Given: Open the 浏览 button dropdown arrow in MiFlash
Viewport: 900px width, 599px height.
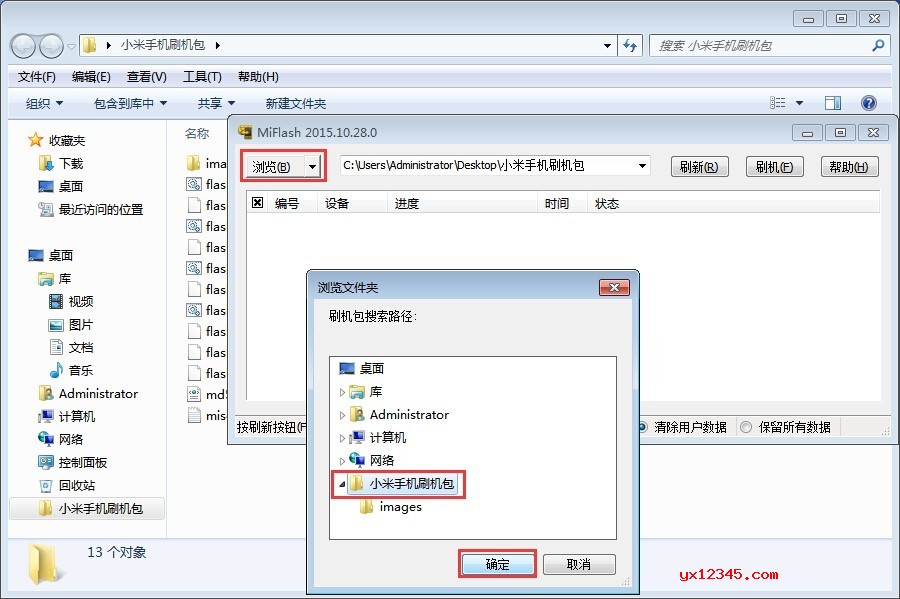Looking at the screenshot, I should click(312, 167).
